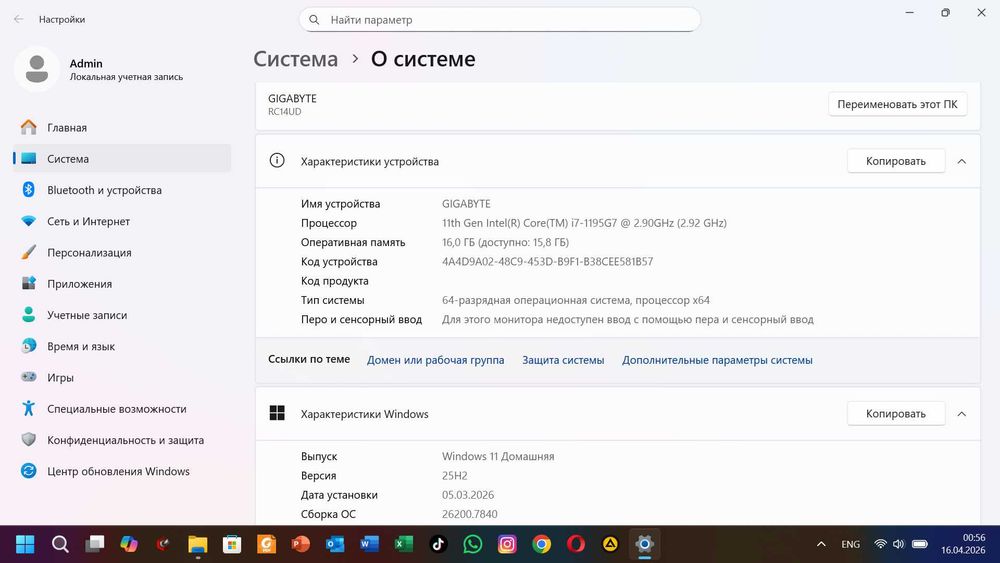Open Wi-Fi network tray icon
Screen dimensions: 1000x563
click(881, 544)
